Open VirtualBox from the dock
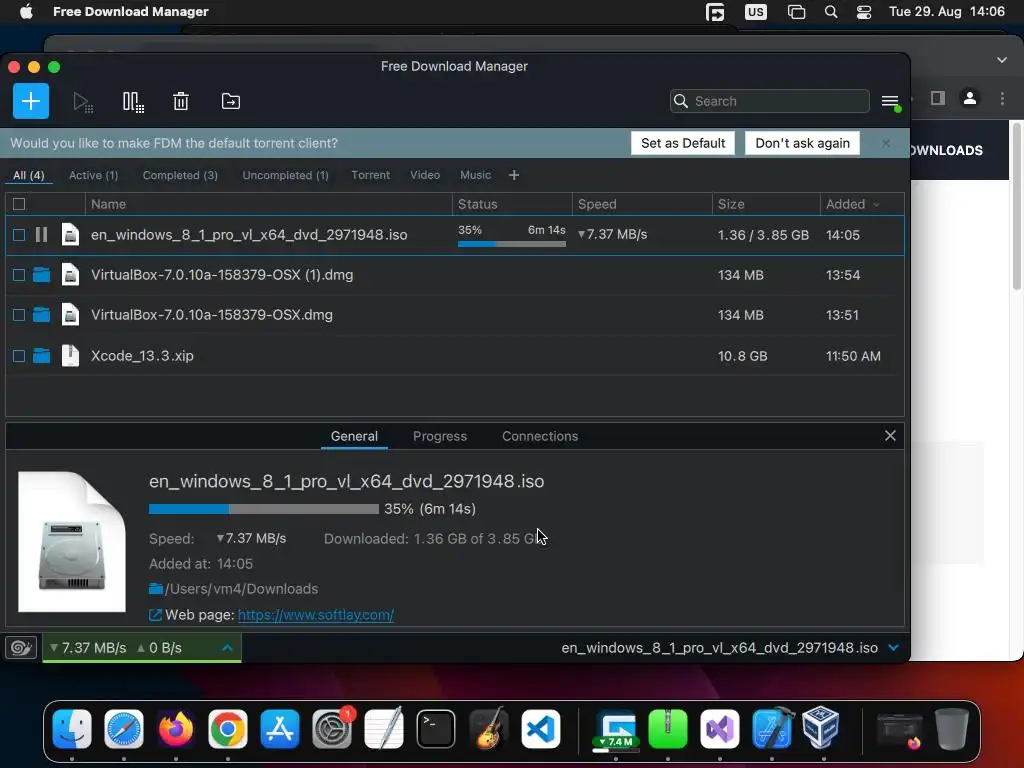 coord(820,728)
